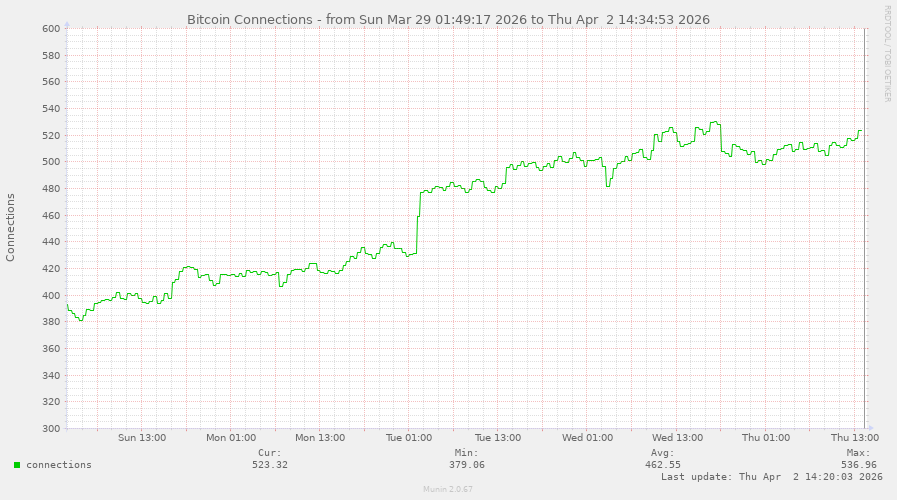
Task: Click the green connections legend color square
Action: (17, 465)
